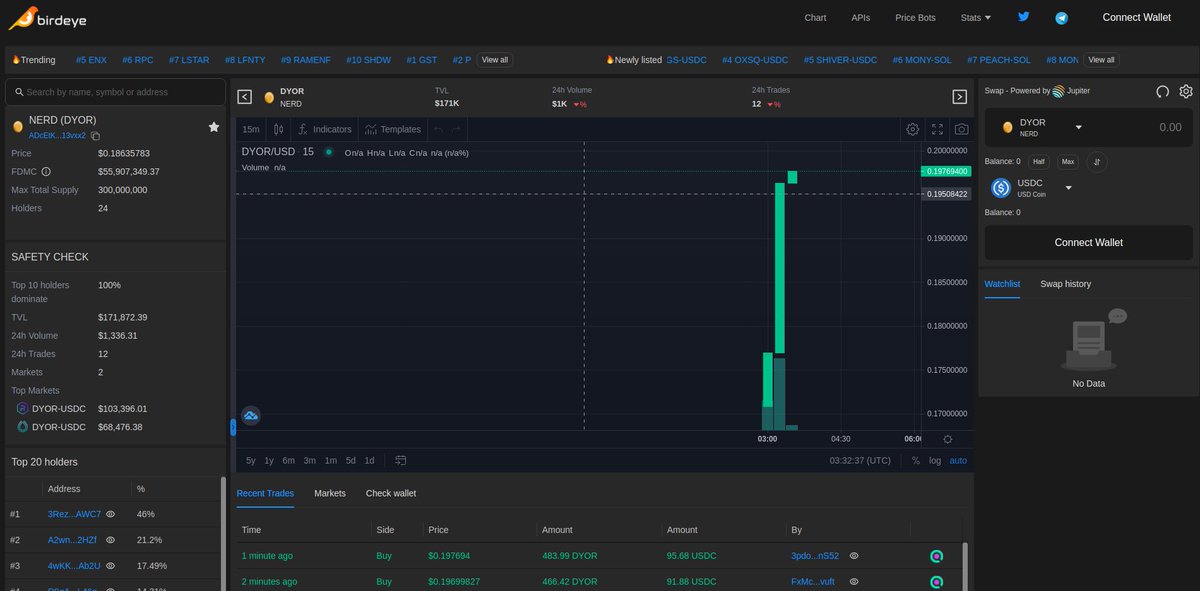Viewport: 1200px width, 591px height.
Task: Collapse the left side panel handle
Action: (x=233, y=428)
